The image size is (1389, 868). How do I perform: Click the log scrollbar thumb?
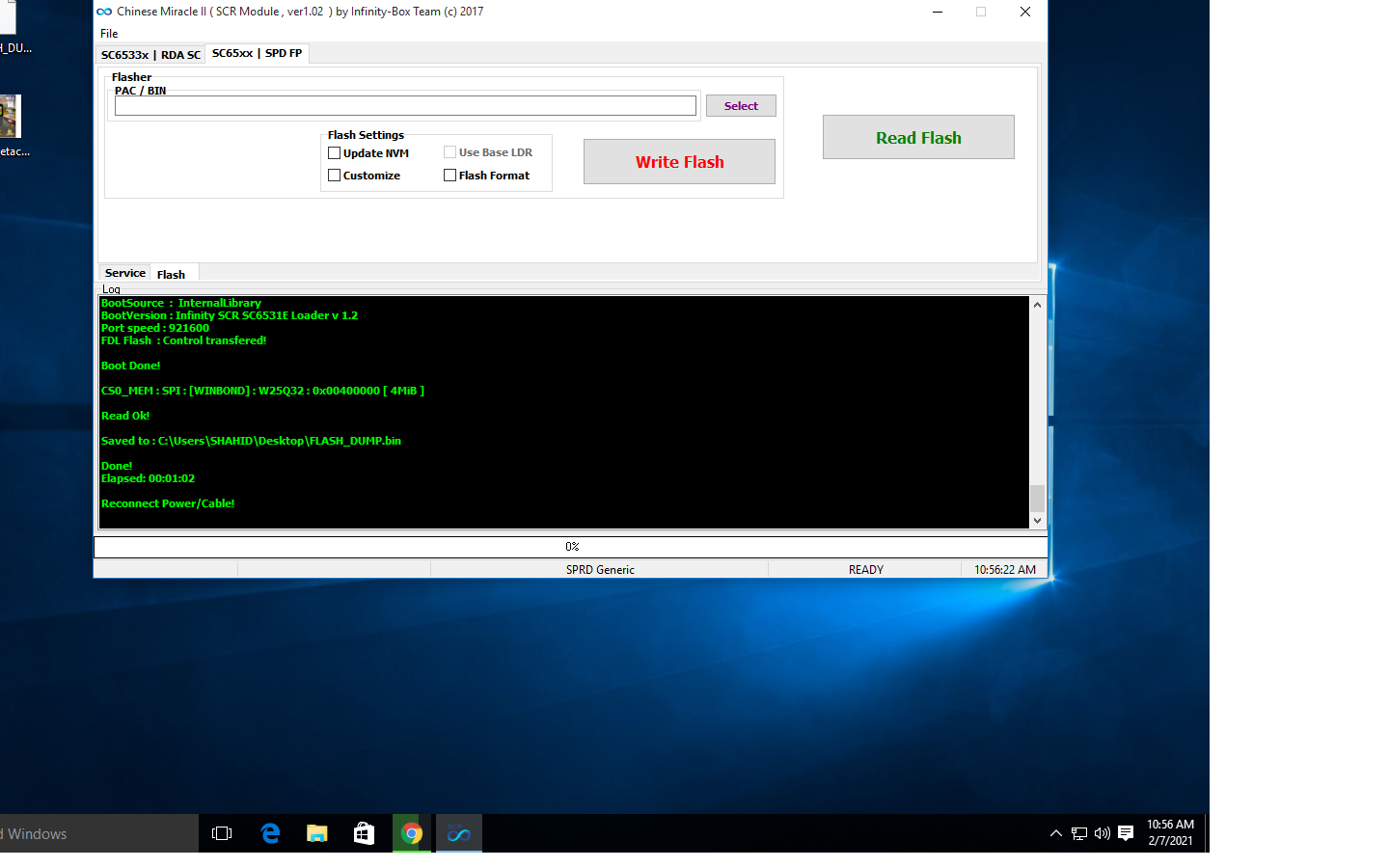1037,499
